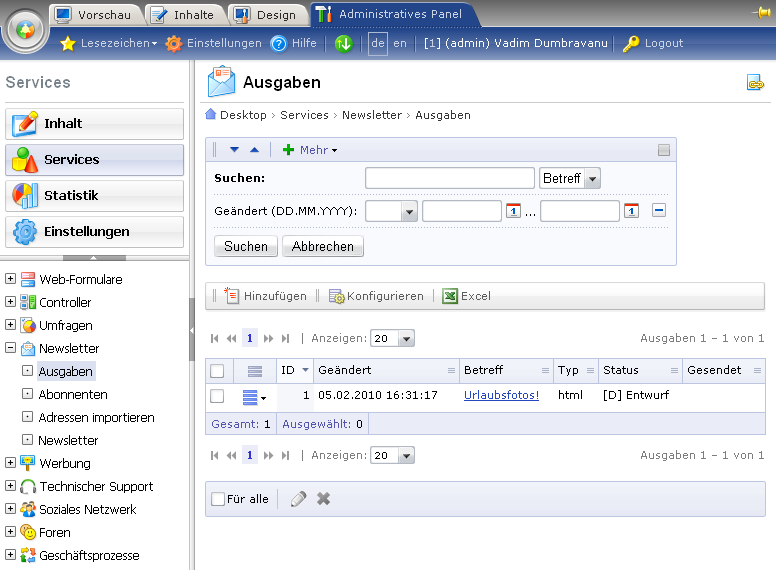Open the row action menu for Urlaubsfotos

click(x=255, y=397)
